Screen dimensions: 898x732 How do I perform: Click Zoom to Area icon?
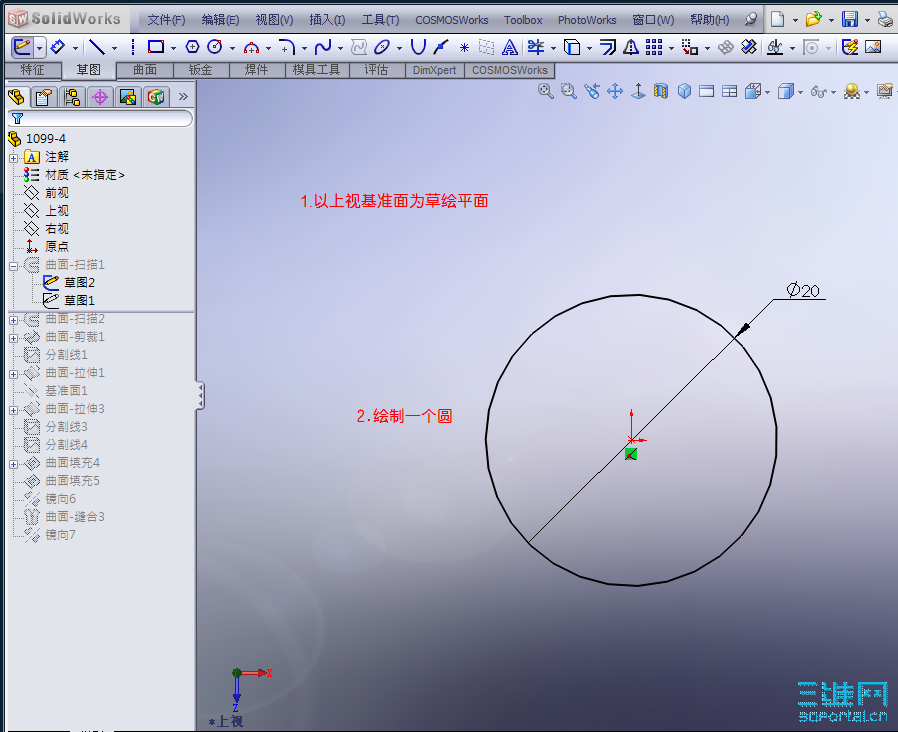(x=569, y=91)
